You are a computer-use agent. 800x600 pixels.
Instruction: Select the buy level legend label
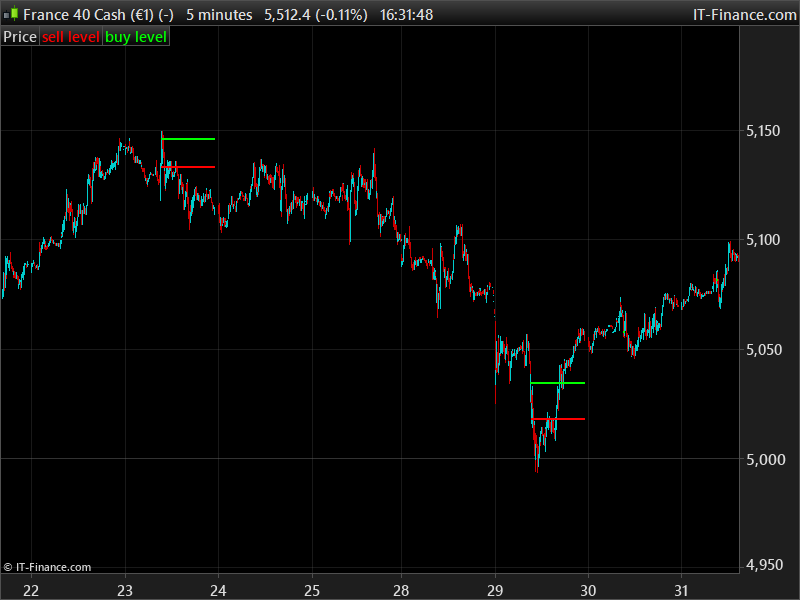pyautogui.click(x=136, y=37)
